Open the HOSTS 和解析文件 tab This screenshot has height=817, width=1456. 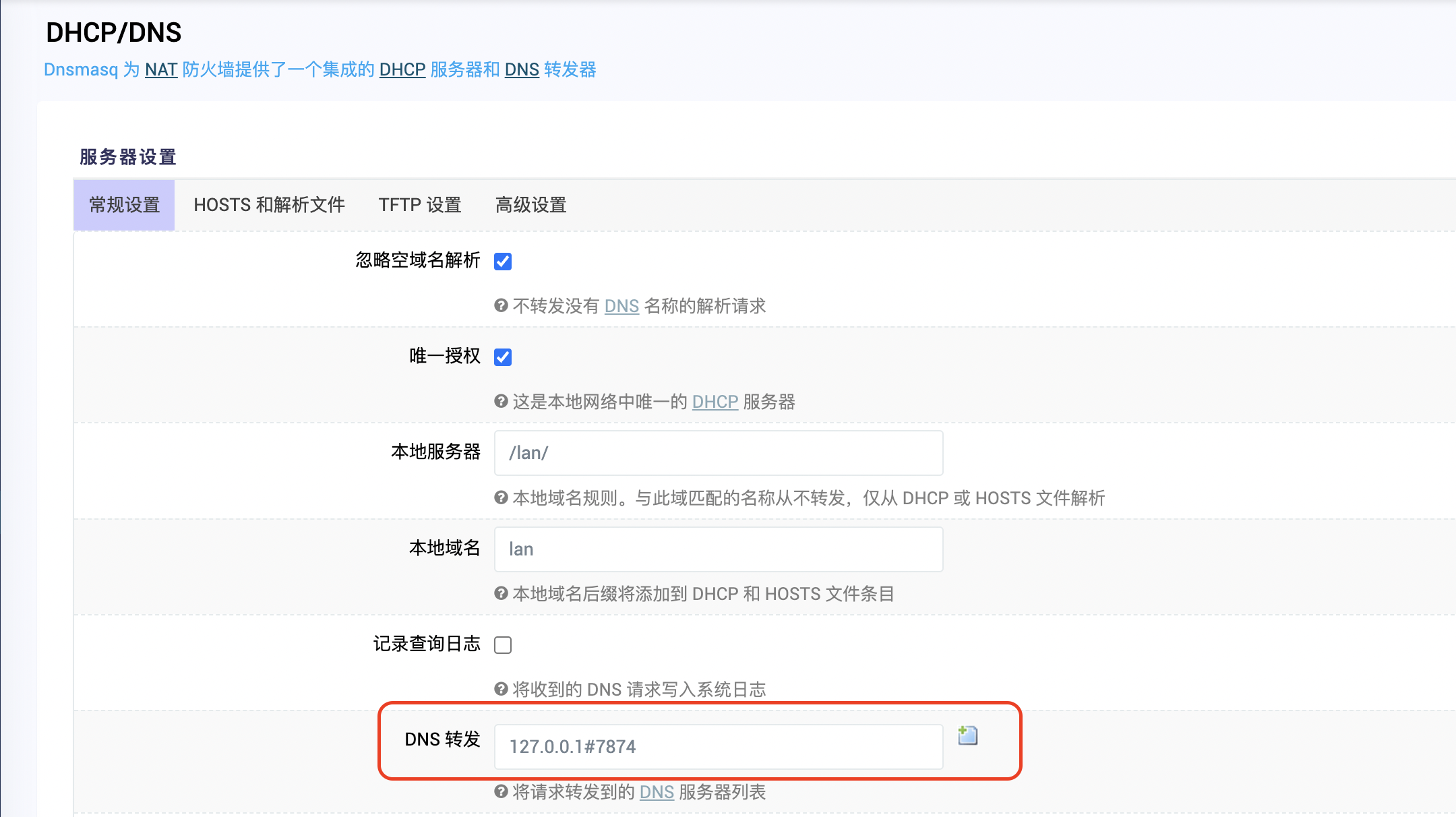click(x=269, y=205)
